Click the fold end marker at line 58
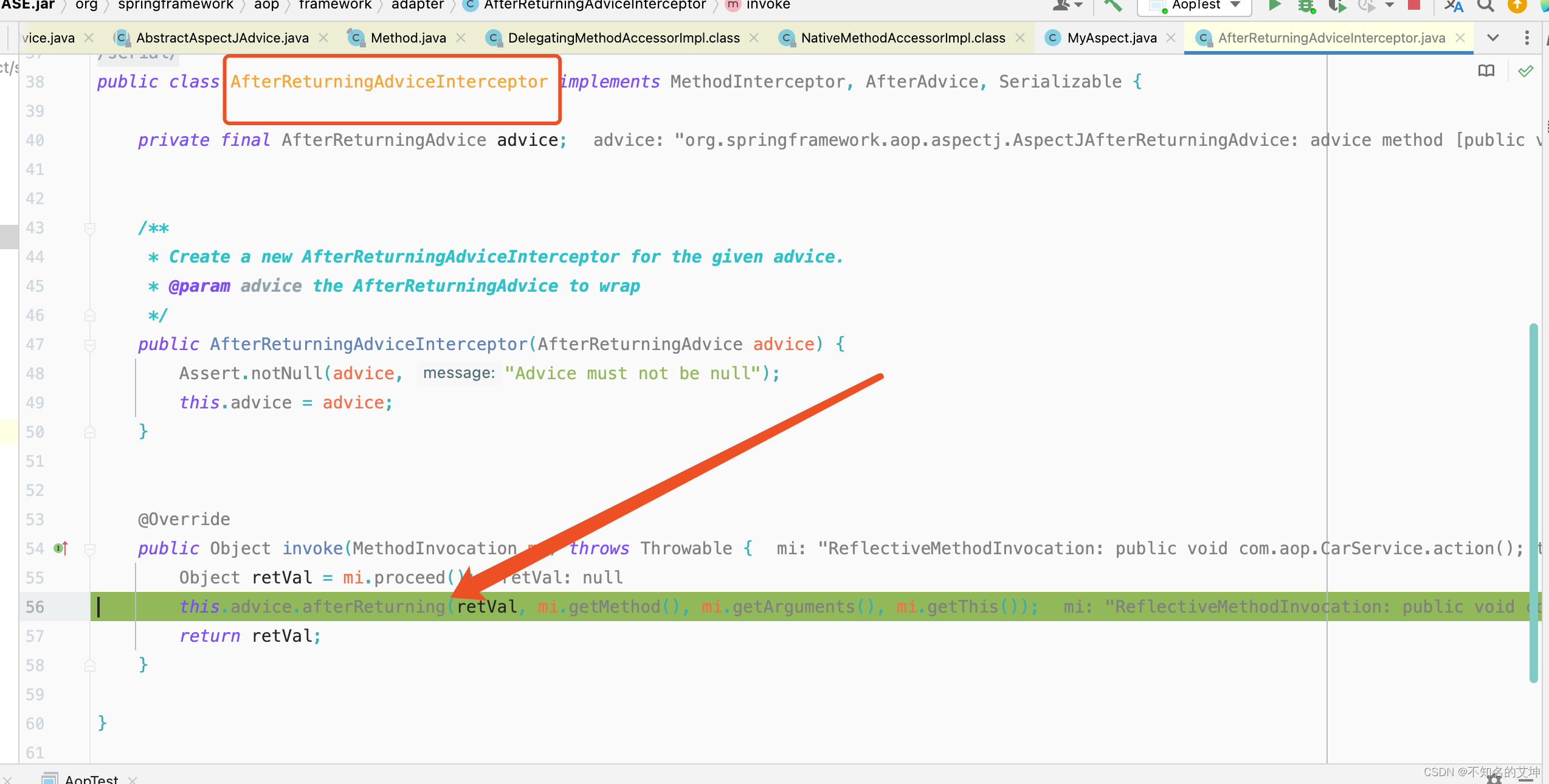 click(x=90, y=665)
